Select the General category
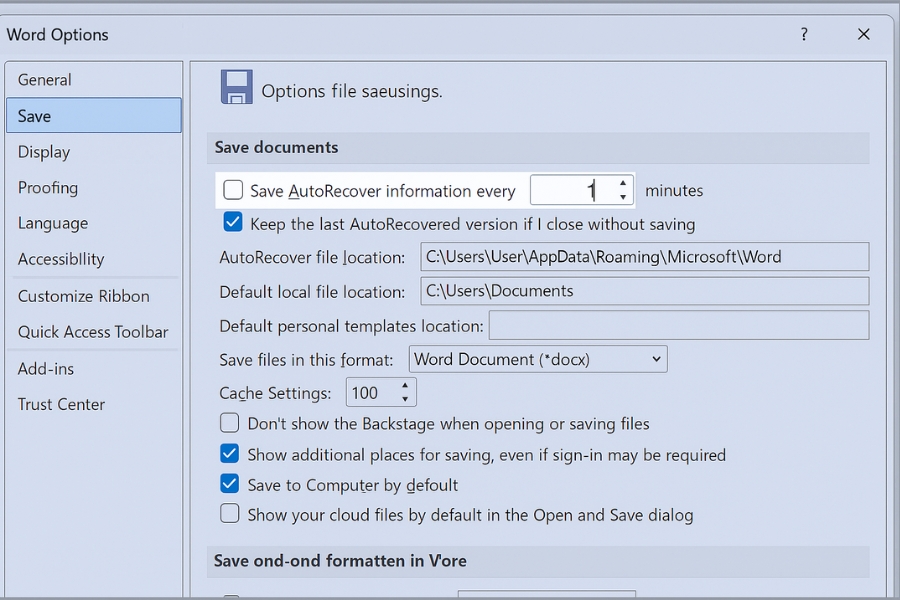The height and width of the screenshot is (600, 900). point(45,80)
